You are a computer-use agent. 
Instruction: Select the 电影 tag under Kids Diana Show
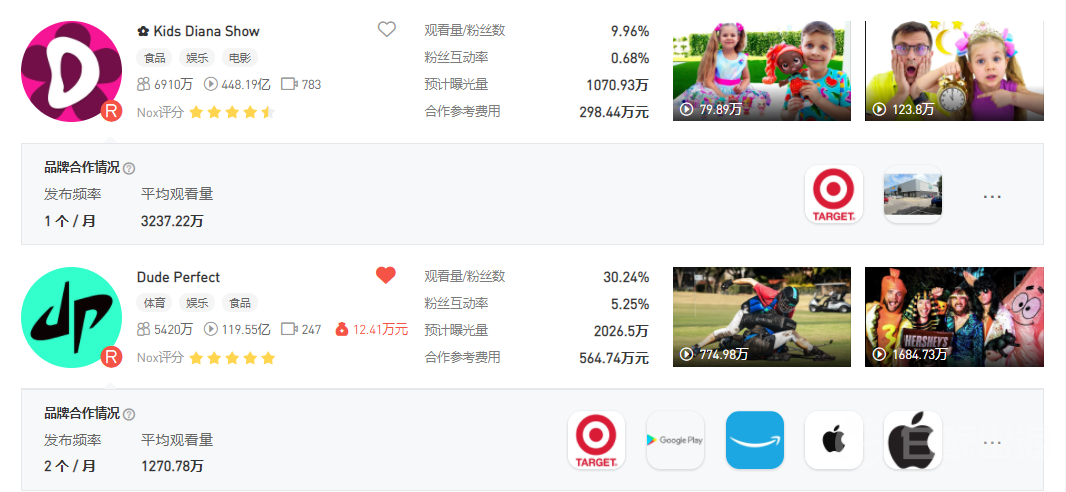click(x=238, y=58)
